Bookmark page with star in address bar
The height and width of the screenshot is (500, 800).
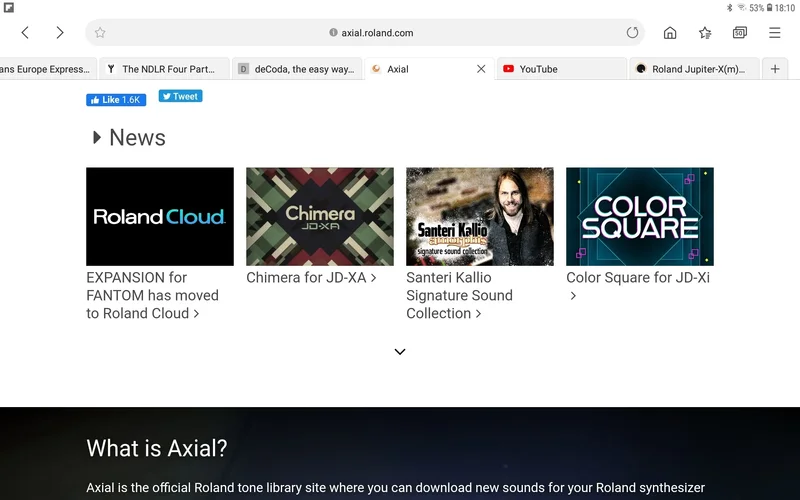click(x=100, y=33)
